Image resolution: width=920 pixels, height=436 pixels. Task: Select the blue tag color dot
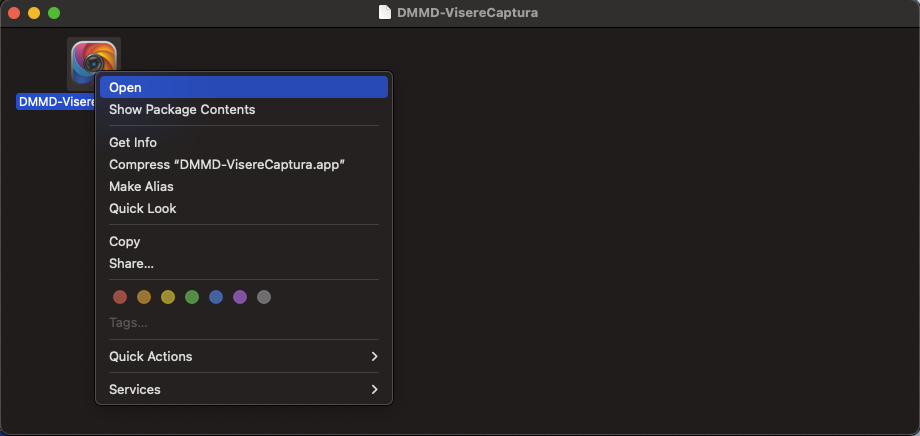(x=216, y=297)
